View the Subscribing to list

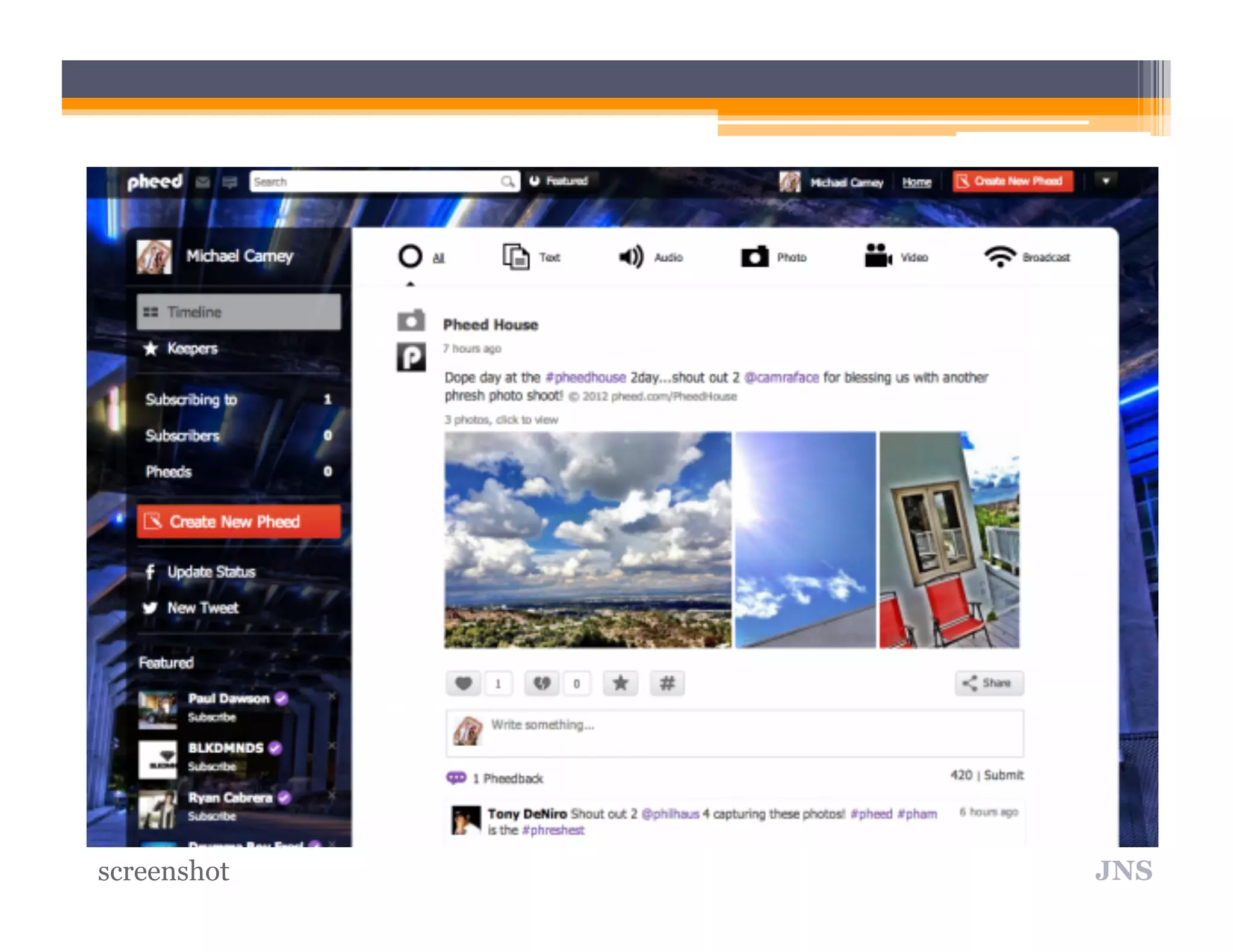[x=238, y=399]
